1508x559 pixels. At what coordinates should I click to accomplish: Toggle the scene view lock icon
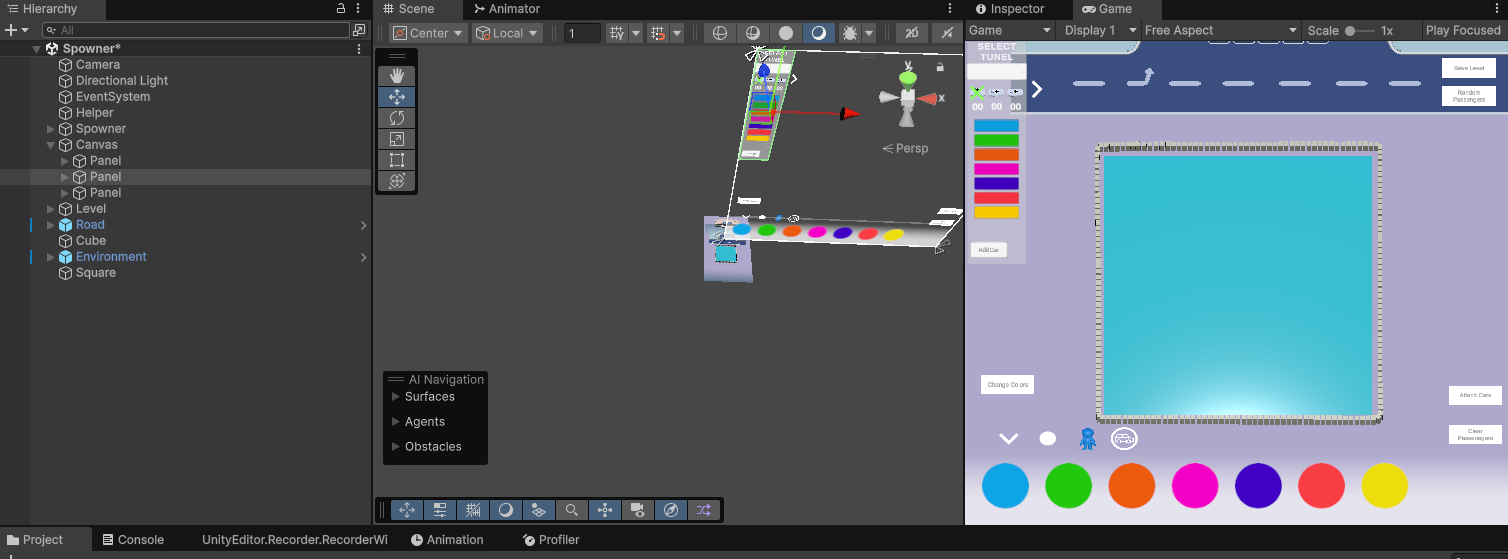tap(940, 67)
